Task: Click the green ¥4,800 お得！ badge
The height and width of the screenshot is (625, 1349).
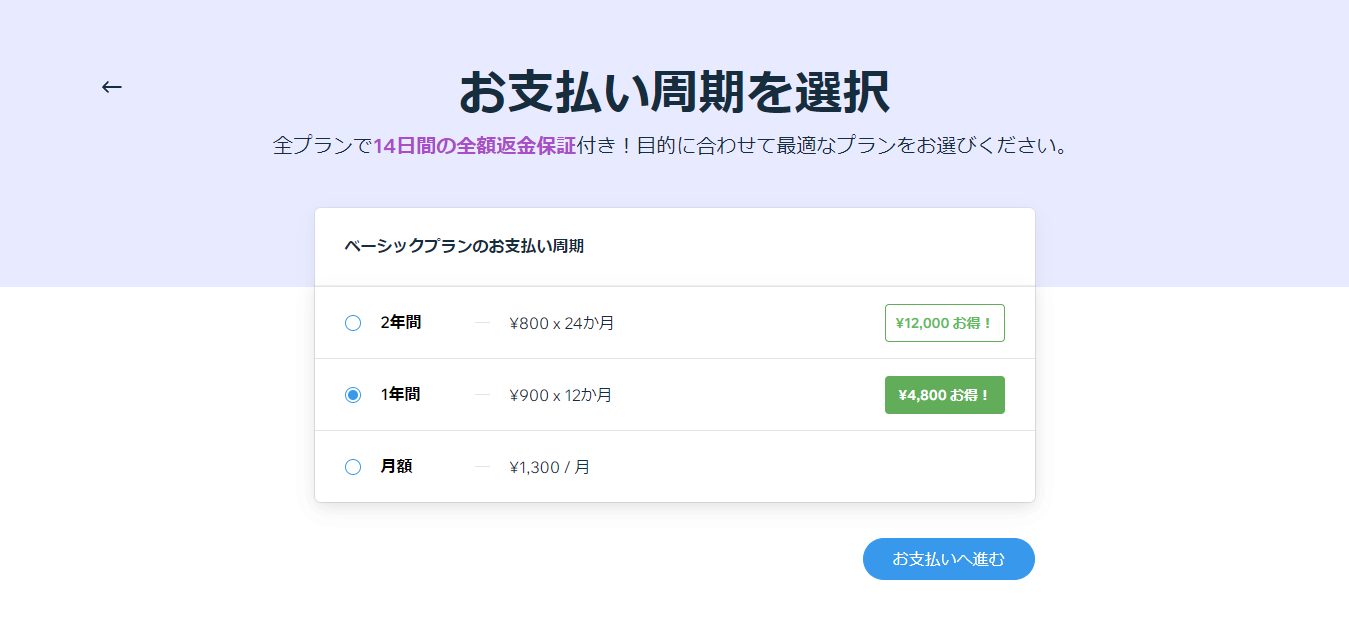Action: point(944,395)
